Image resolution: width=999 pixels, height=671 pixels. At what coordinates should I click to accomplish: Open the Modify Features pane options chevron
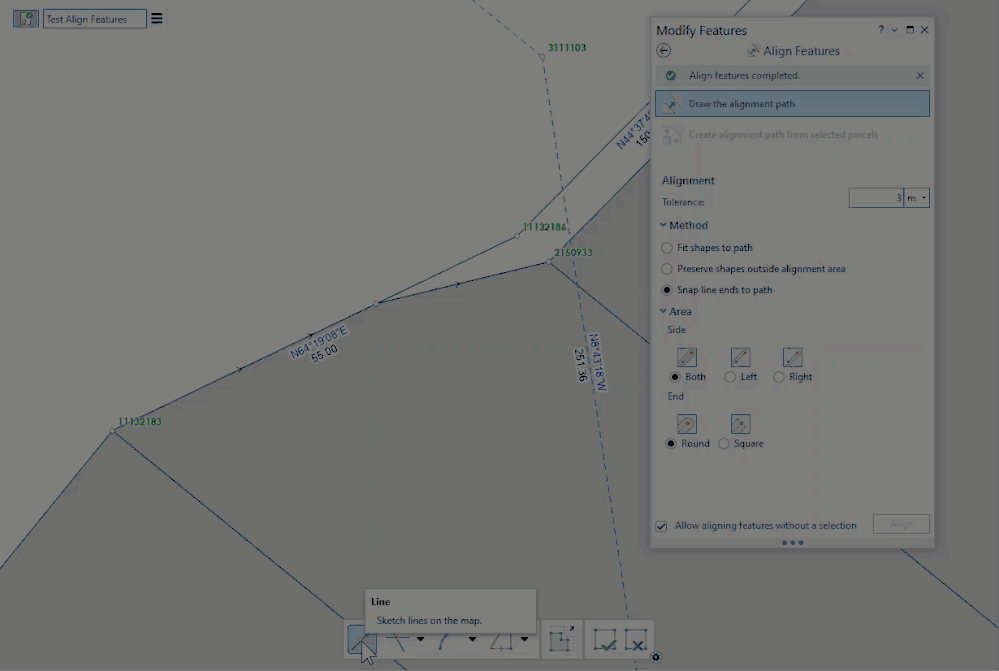click(x=894, y=30)
